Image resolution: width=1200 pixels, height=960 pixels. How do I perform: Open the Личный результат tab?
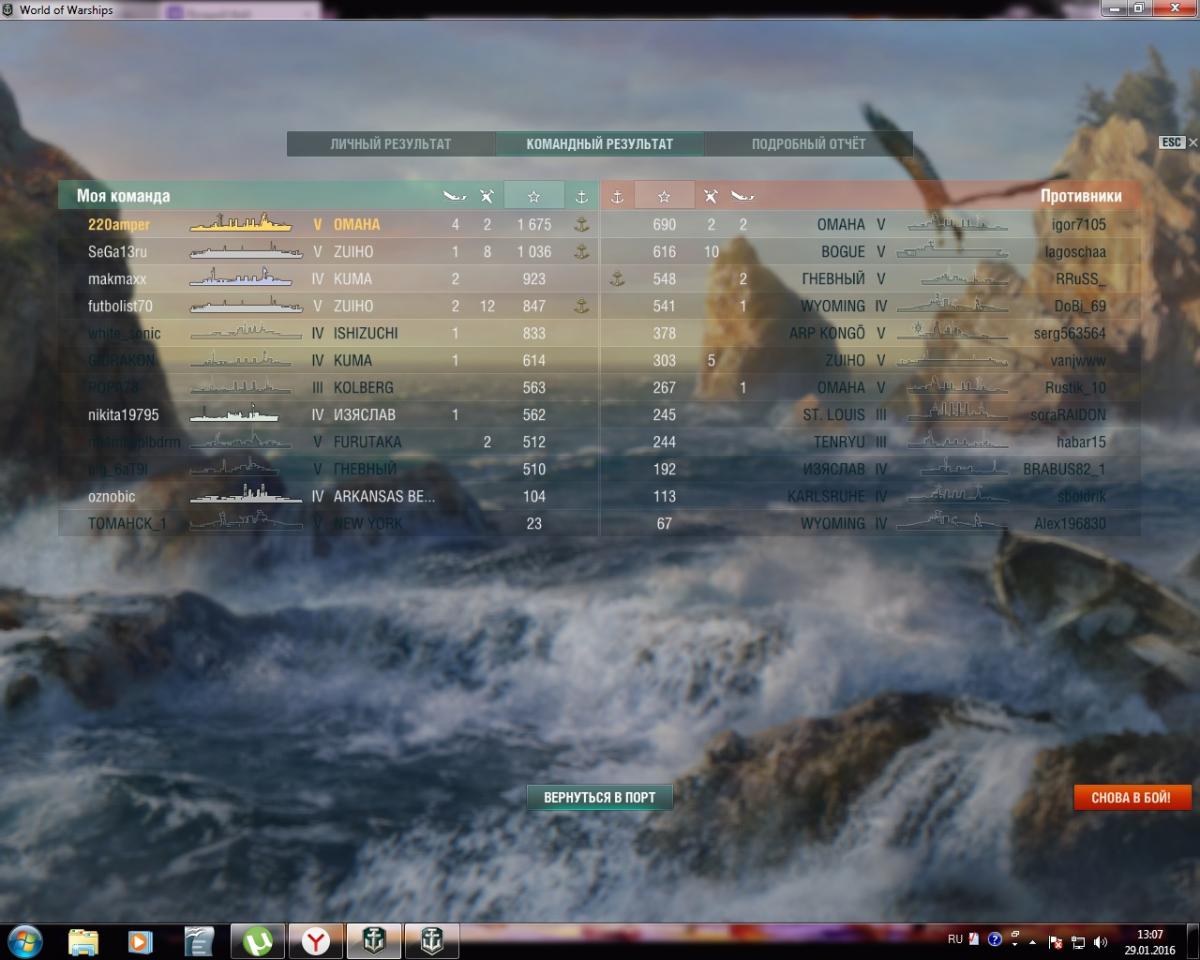click(x=391, y=144)
